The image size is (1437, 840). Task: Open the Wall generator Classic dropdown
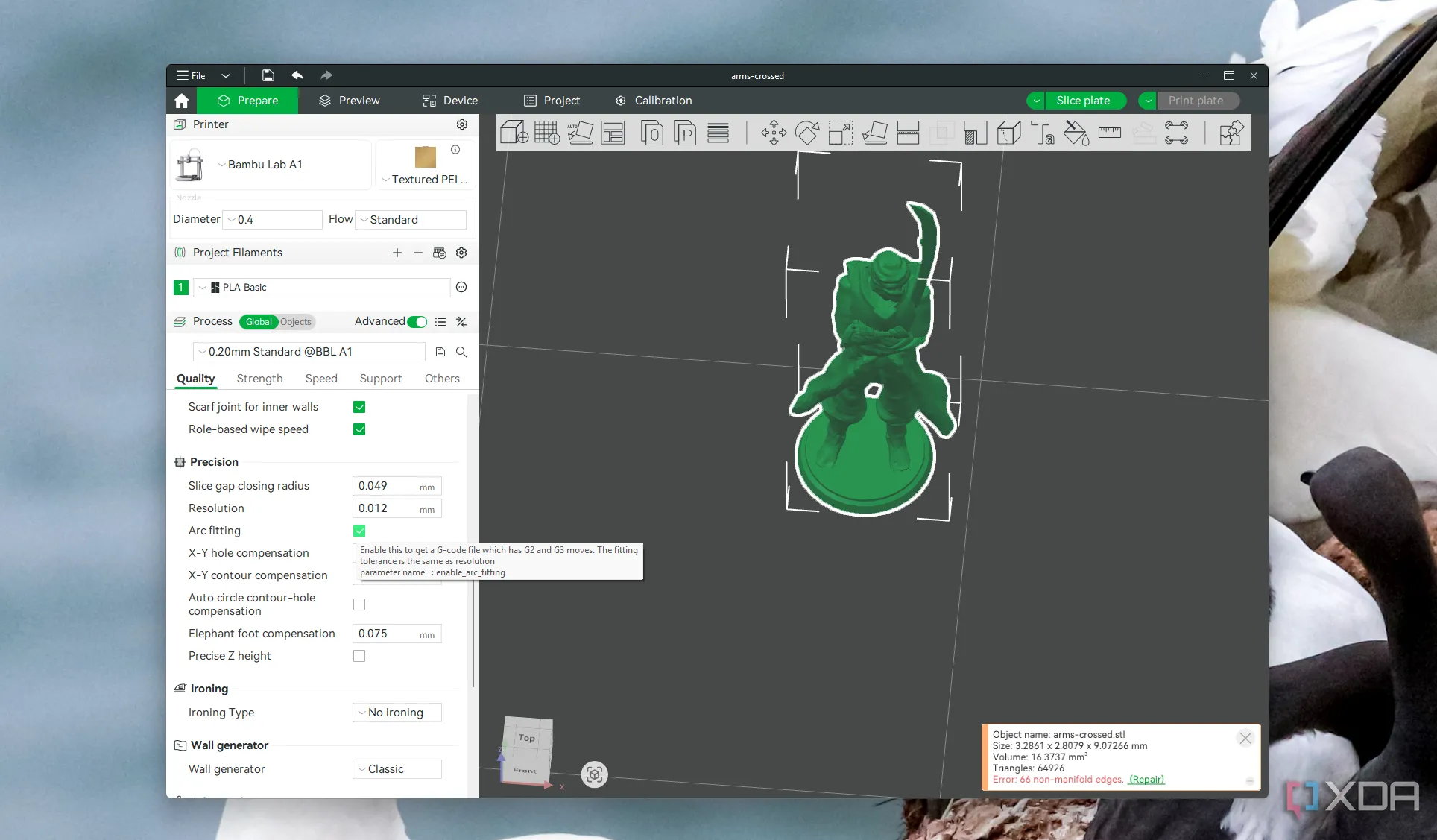(x=397, y=769)
